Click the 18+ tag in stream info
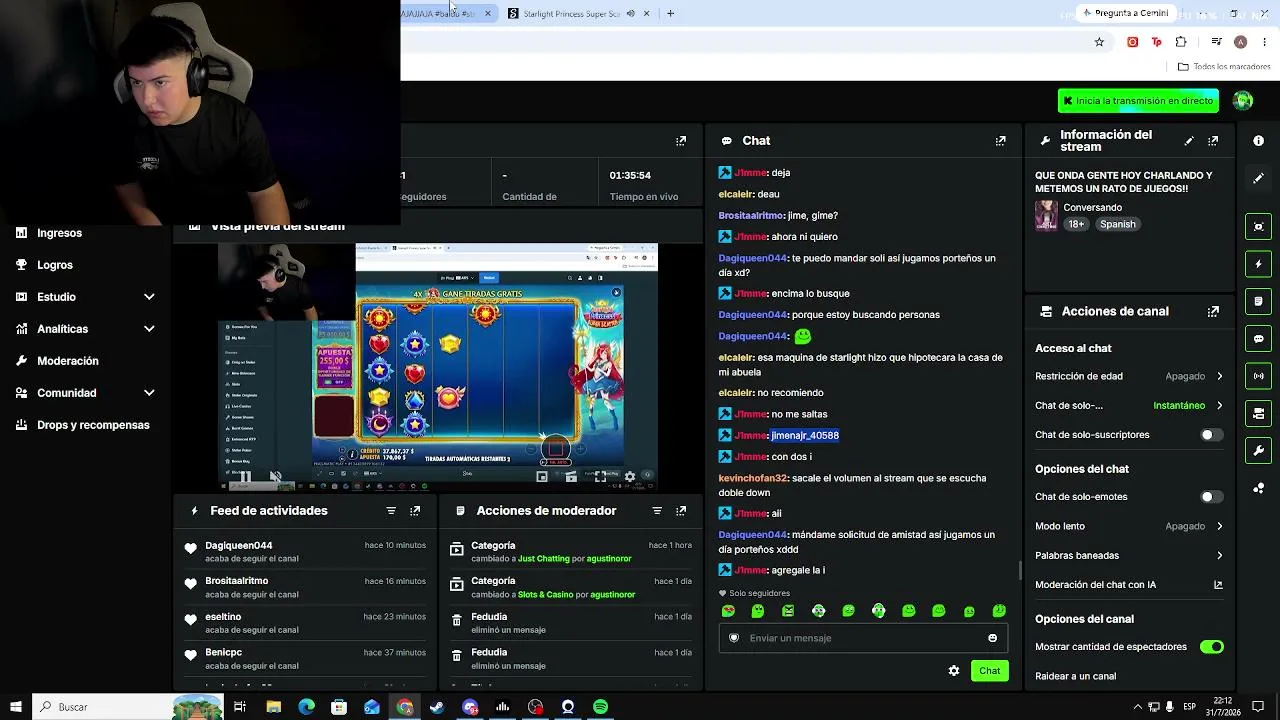Screen dimensions: 1280x720 coord(1076,225)
